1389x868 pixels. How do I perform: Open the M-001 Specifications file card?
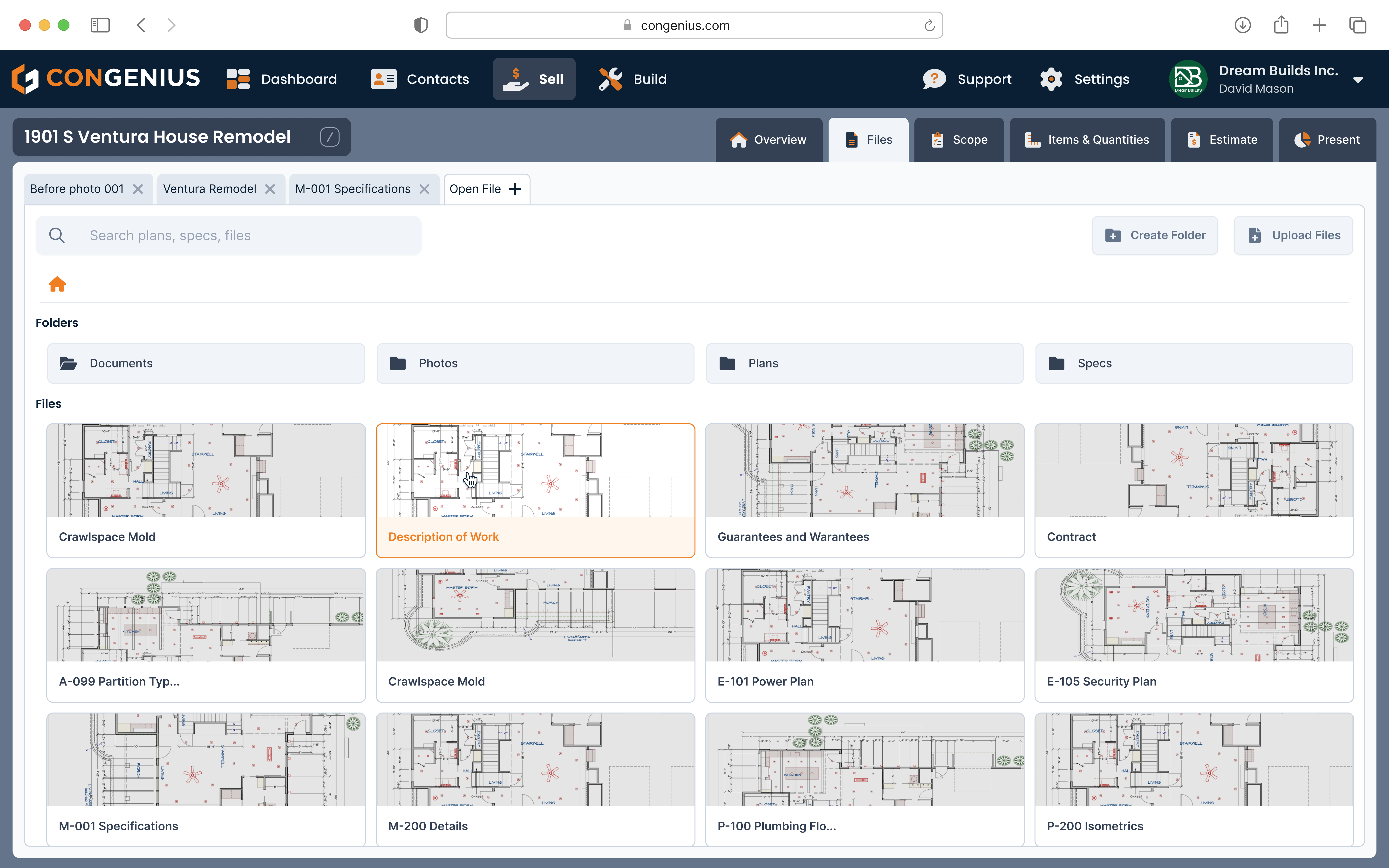[x=206, y=780]
